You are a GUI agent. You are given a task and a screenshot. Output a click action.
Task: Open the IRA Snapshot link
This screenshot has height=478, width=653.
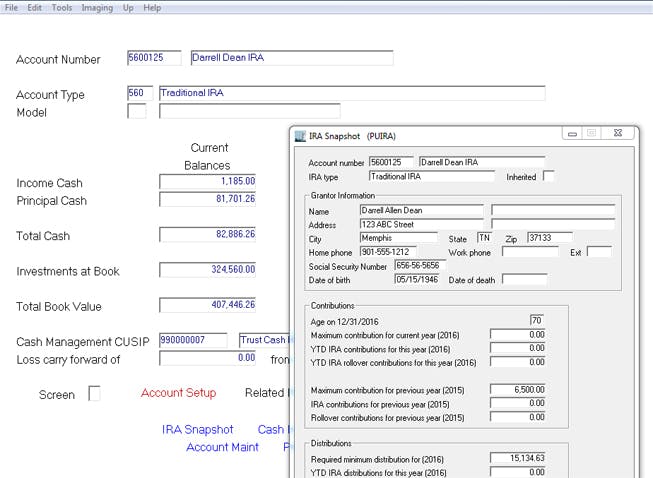197,429
